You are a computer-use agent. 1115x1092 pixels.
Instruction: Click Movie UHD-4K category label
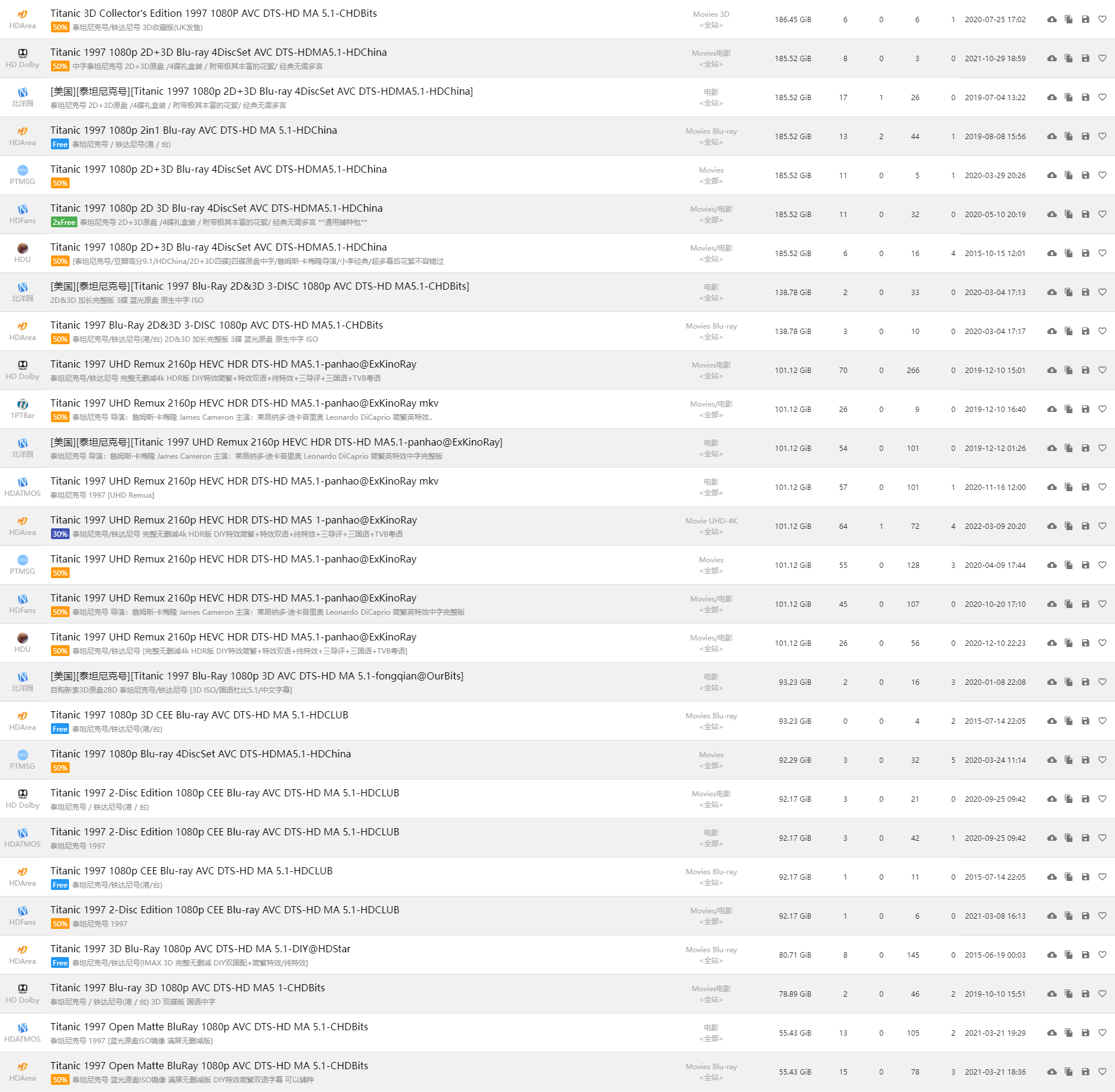coord(711,521)
